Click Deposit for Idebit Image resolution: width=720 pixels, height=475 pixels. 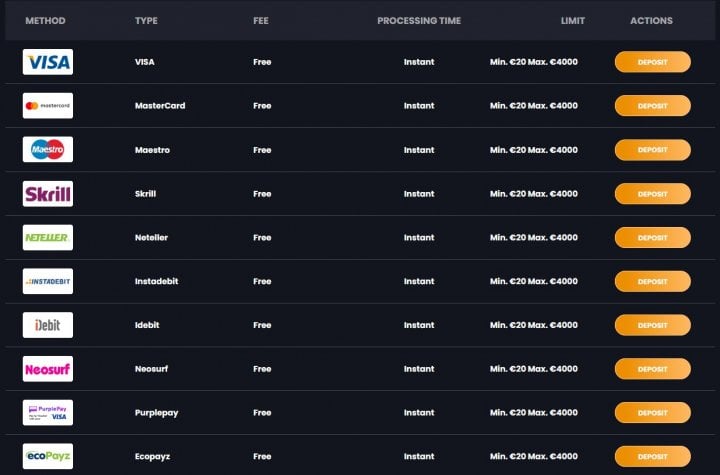click(652, 325)
